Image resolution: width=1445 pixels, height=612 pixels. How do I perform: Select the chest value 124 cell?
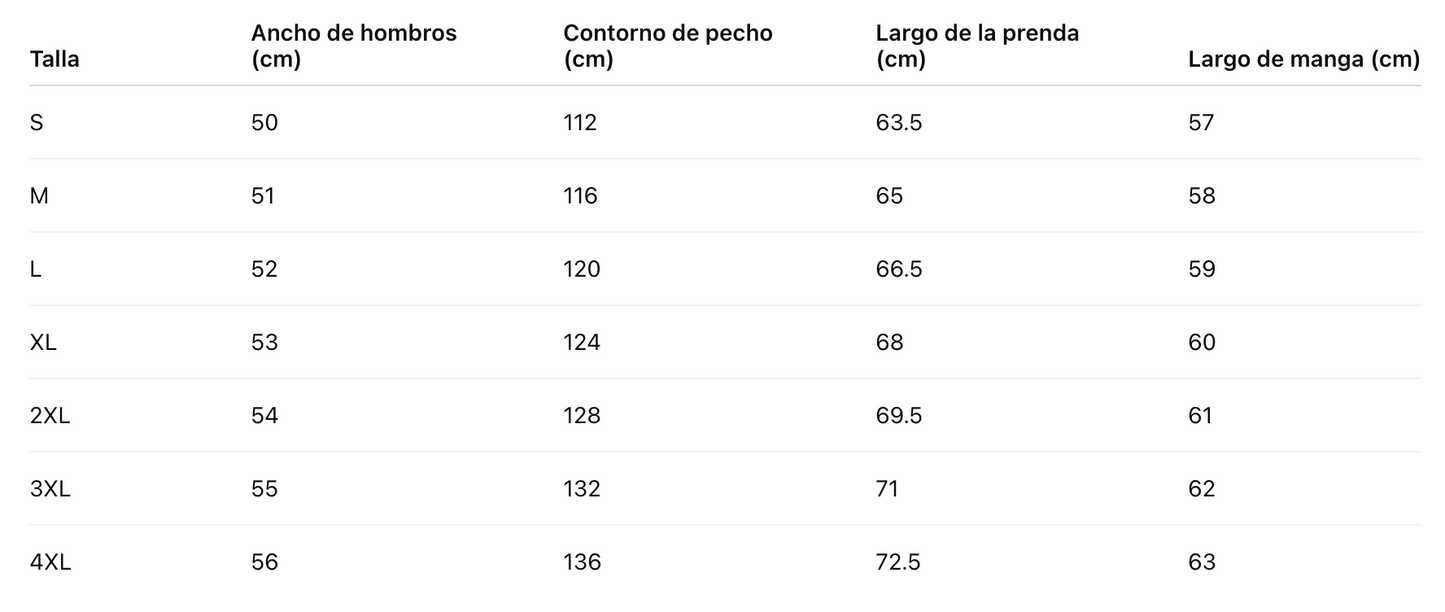[x=582, y=342]
